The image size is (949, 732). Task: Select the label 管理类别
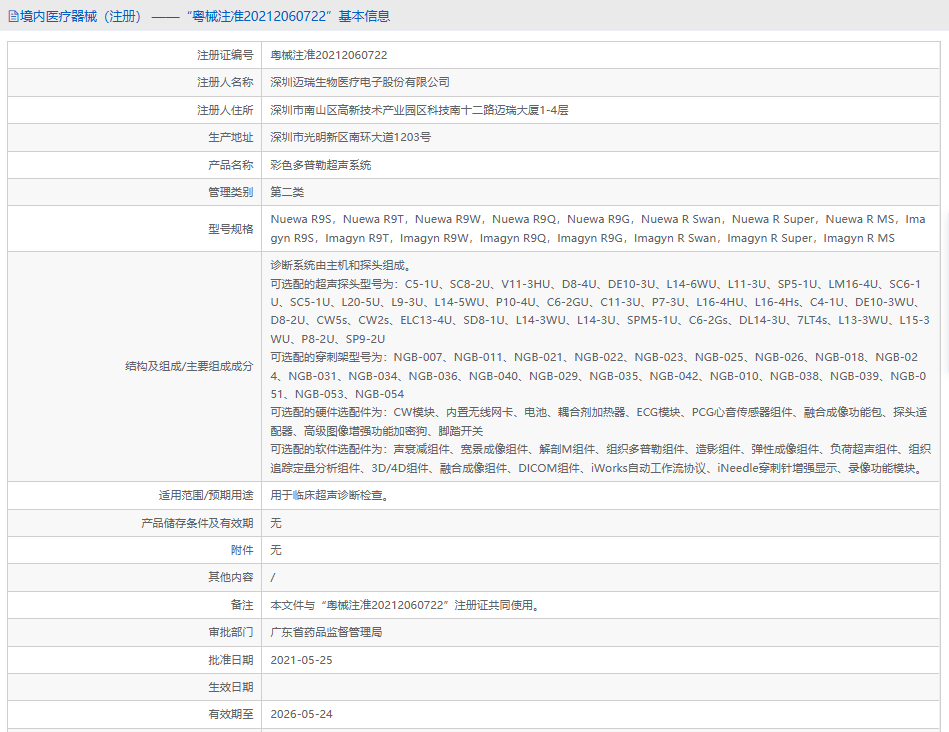[231, 193]
